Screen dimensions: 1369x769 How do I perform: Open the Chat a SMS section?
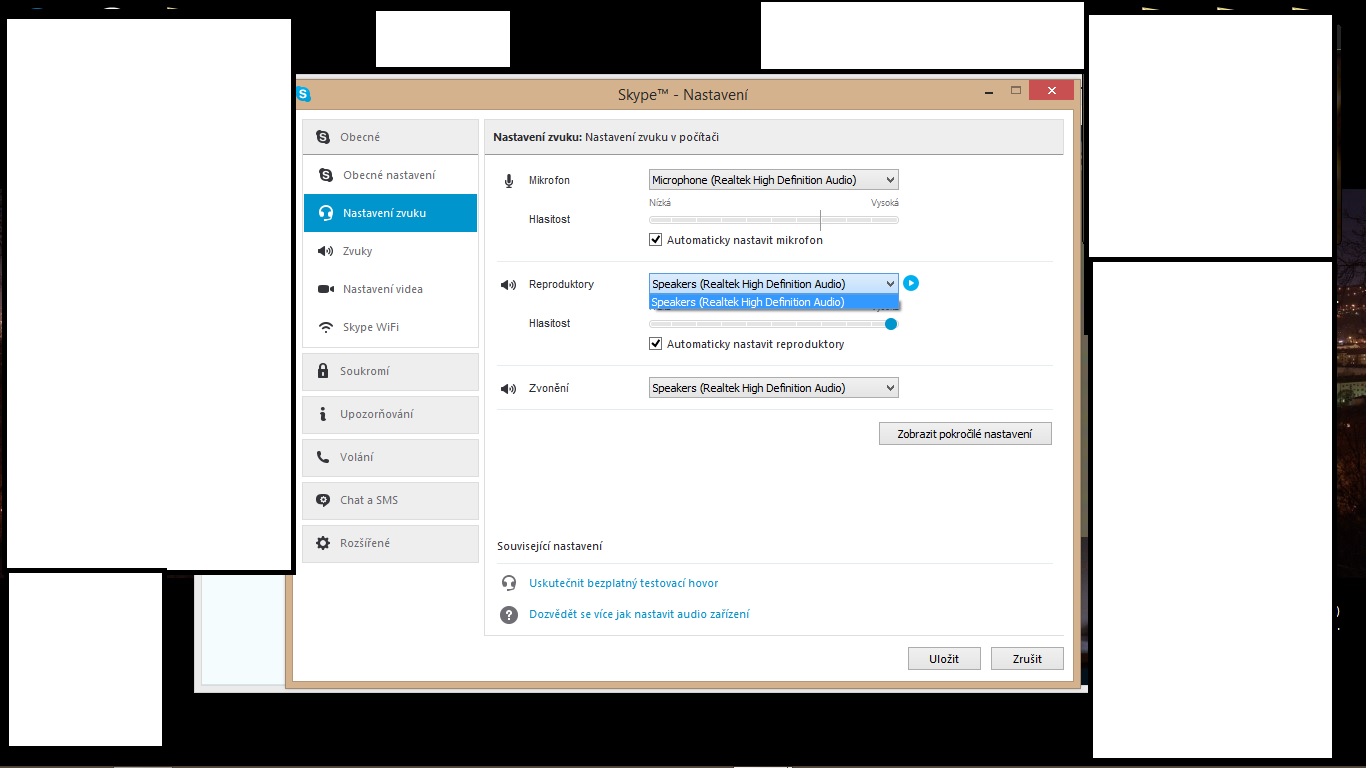point(391,500)
